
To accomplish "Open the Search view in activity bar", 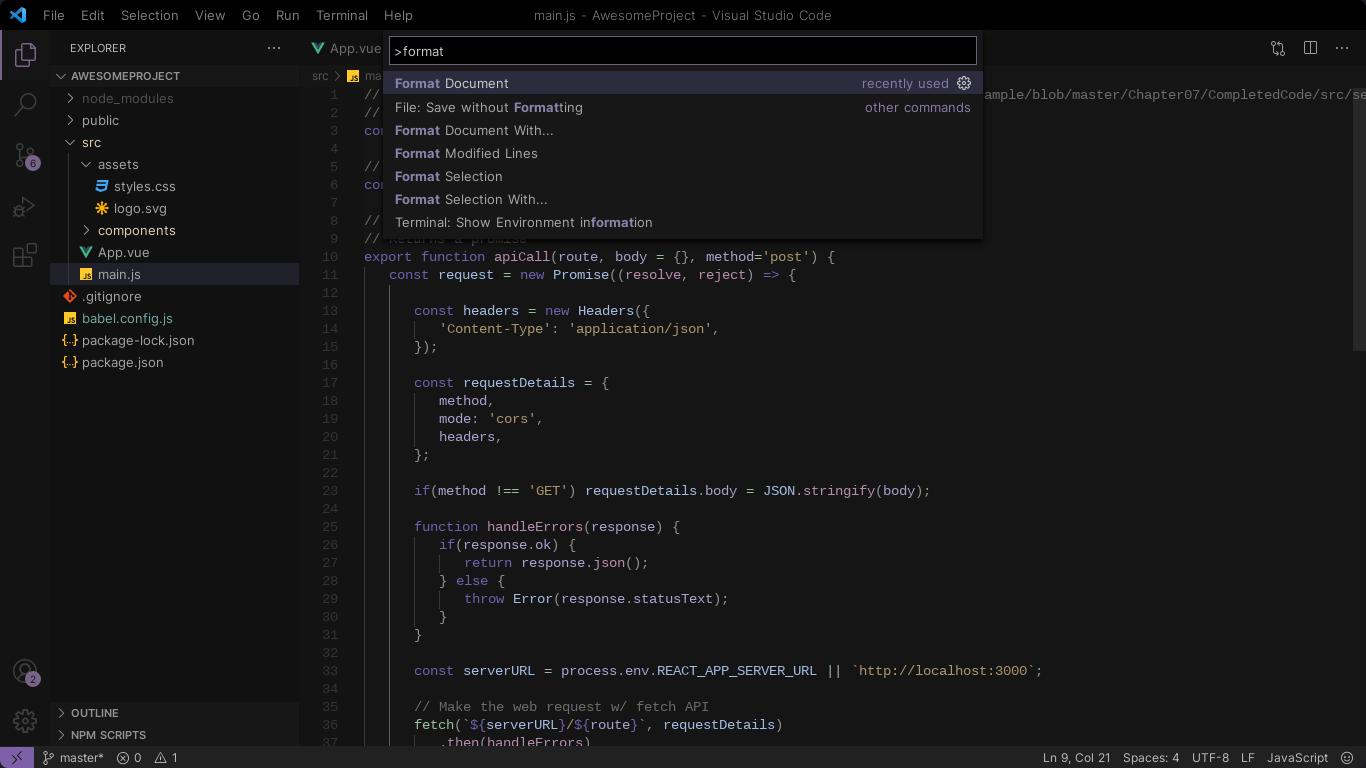I will pyautogui.click(x=25, y=104).
